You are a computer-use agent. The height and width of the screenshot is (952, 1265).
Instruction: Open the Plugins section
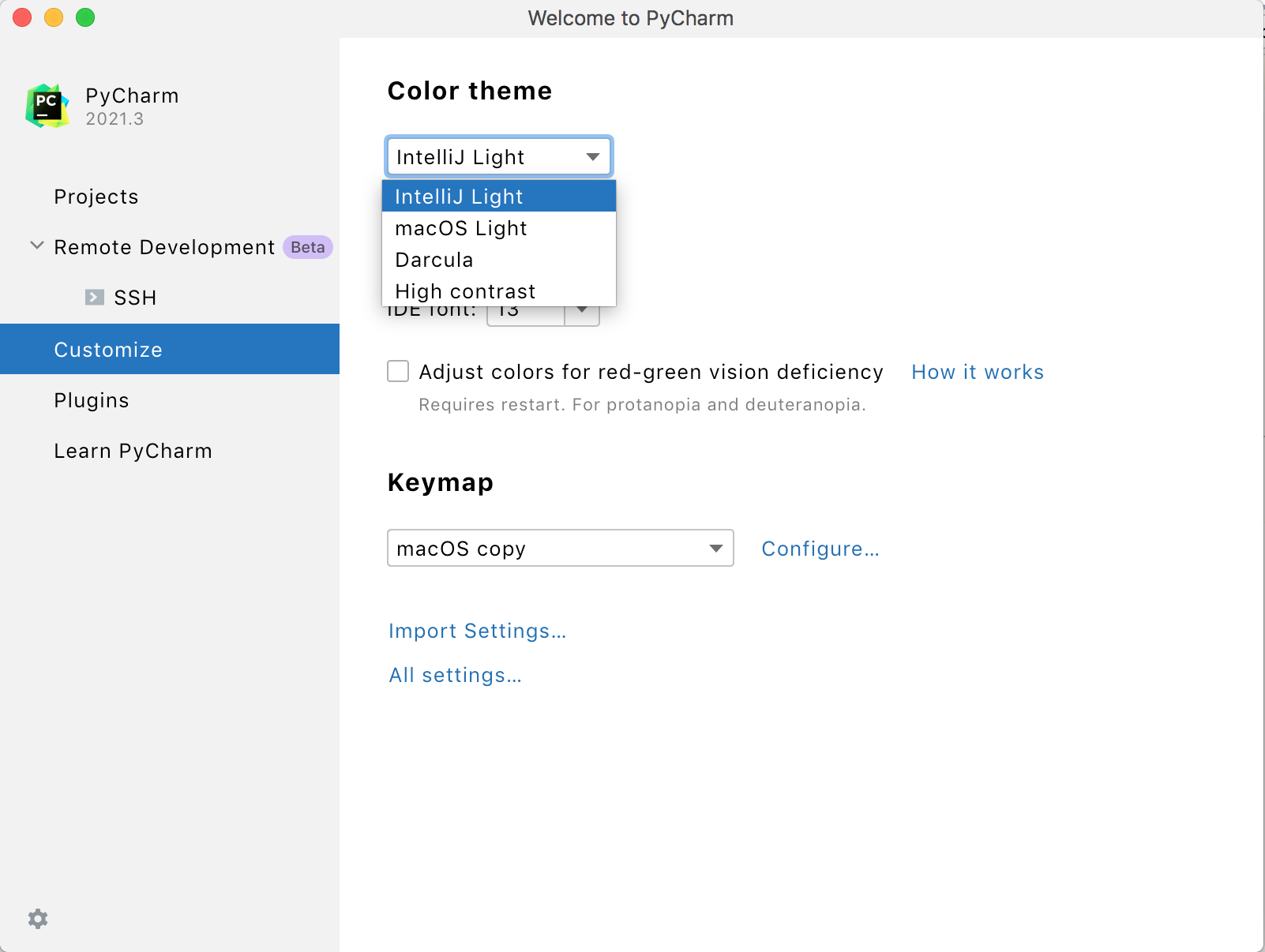click(92, 400)
